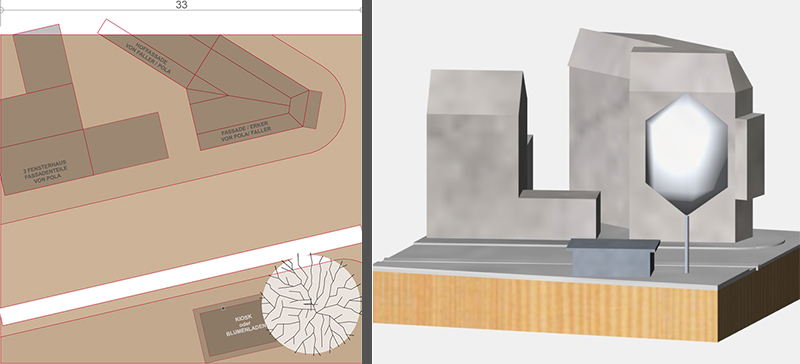Select the small end block at Erker tip
Viewport: 800px width, 364px height.
pyautogui.click(x=313, y=109)
